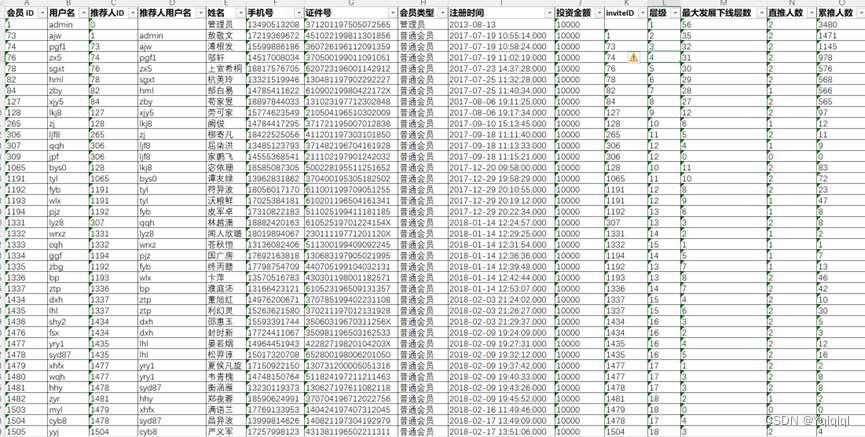Open the 层级 column filter dropdown
Screen dimensions: 865x437
coord(675,13)
